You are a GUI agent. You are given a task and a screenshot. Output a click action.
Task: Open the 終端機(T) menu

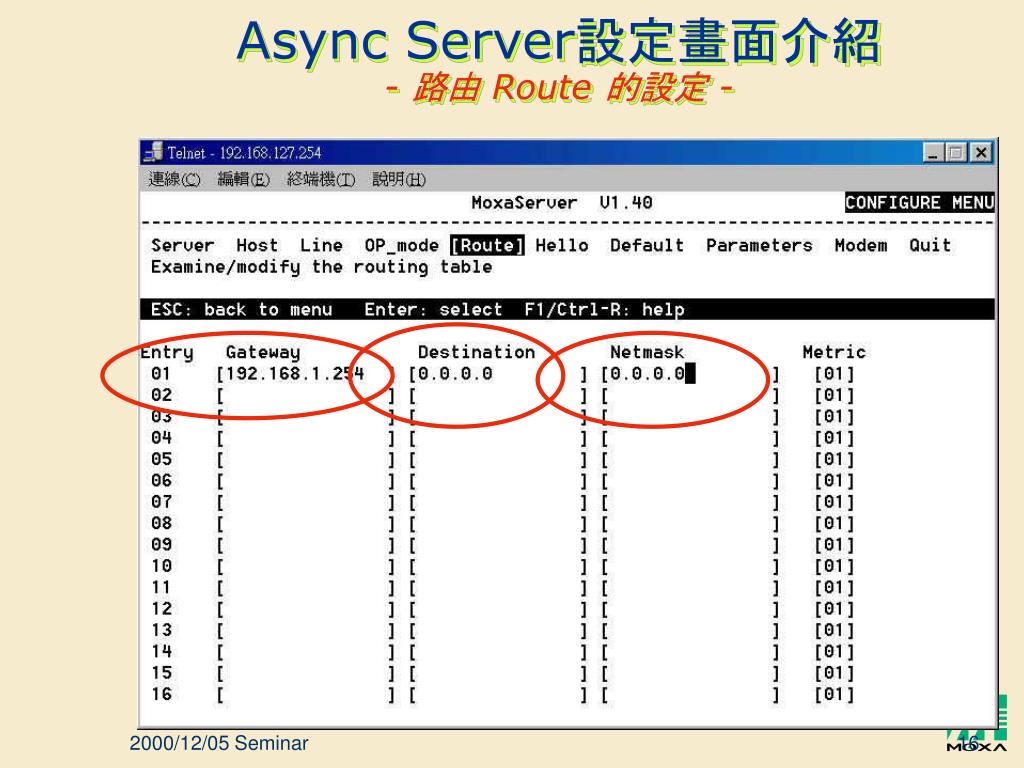pyautogui.click(x=321, y=179)
